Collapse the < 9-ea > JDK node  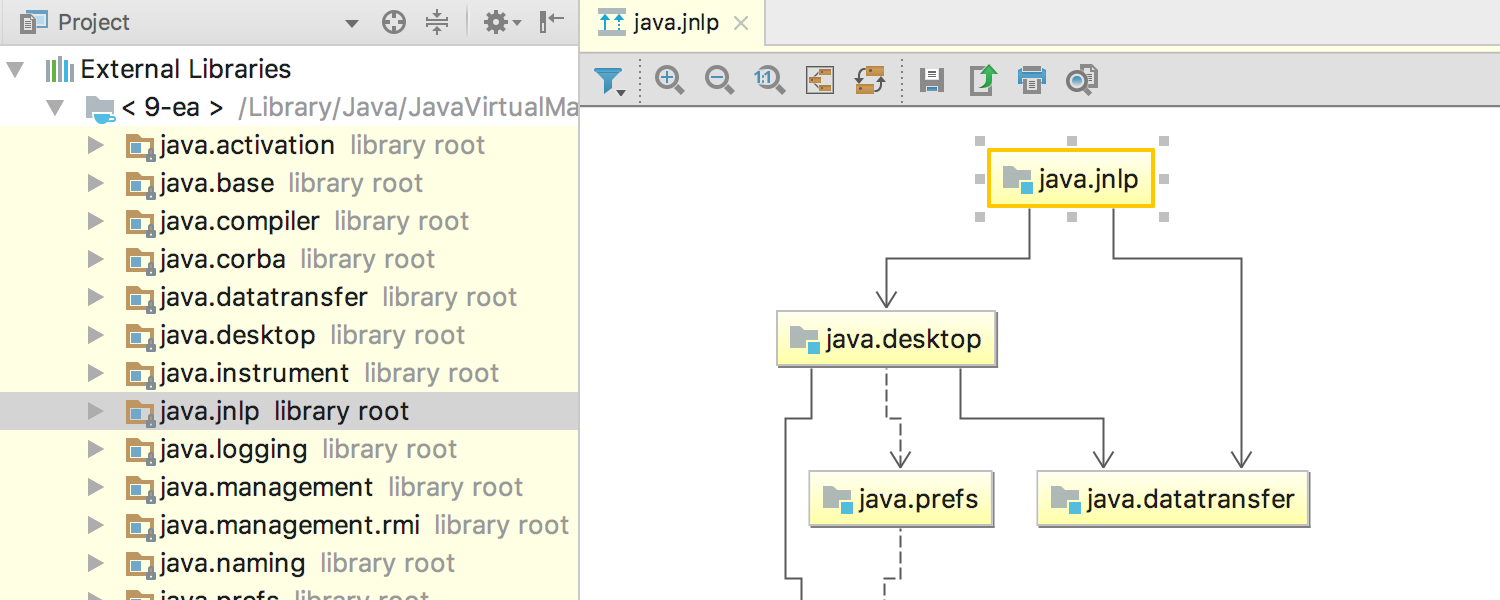(x=55, y=108)
